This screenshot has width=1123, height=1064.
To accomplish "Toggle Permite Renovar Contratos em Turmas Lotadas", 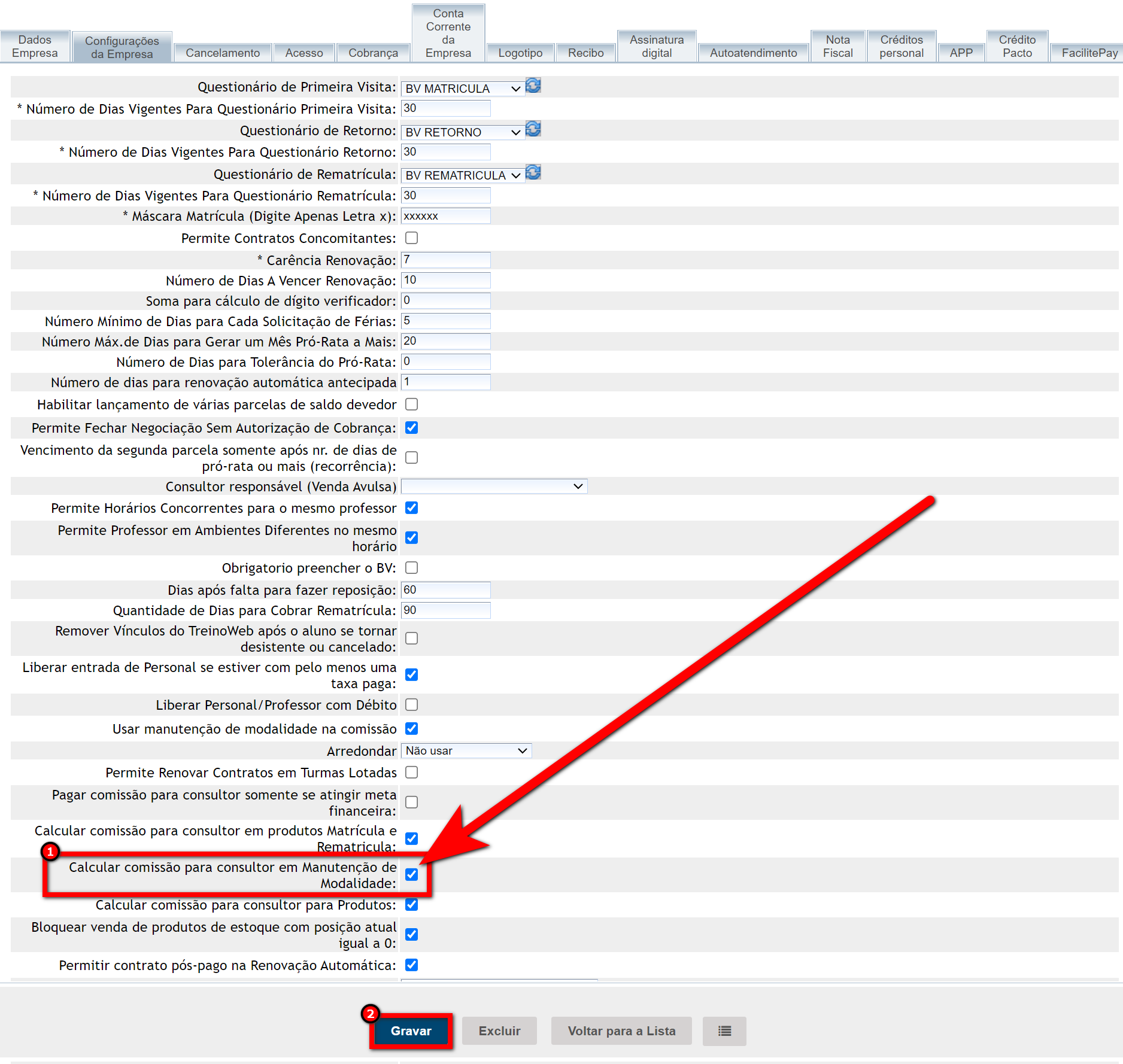I will (x=411, y=773).
